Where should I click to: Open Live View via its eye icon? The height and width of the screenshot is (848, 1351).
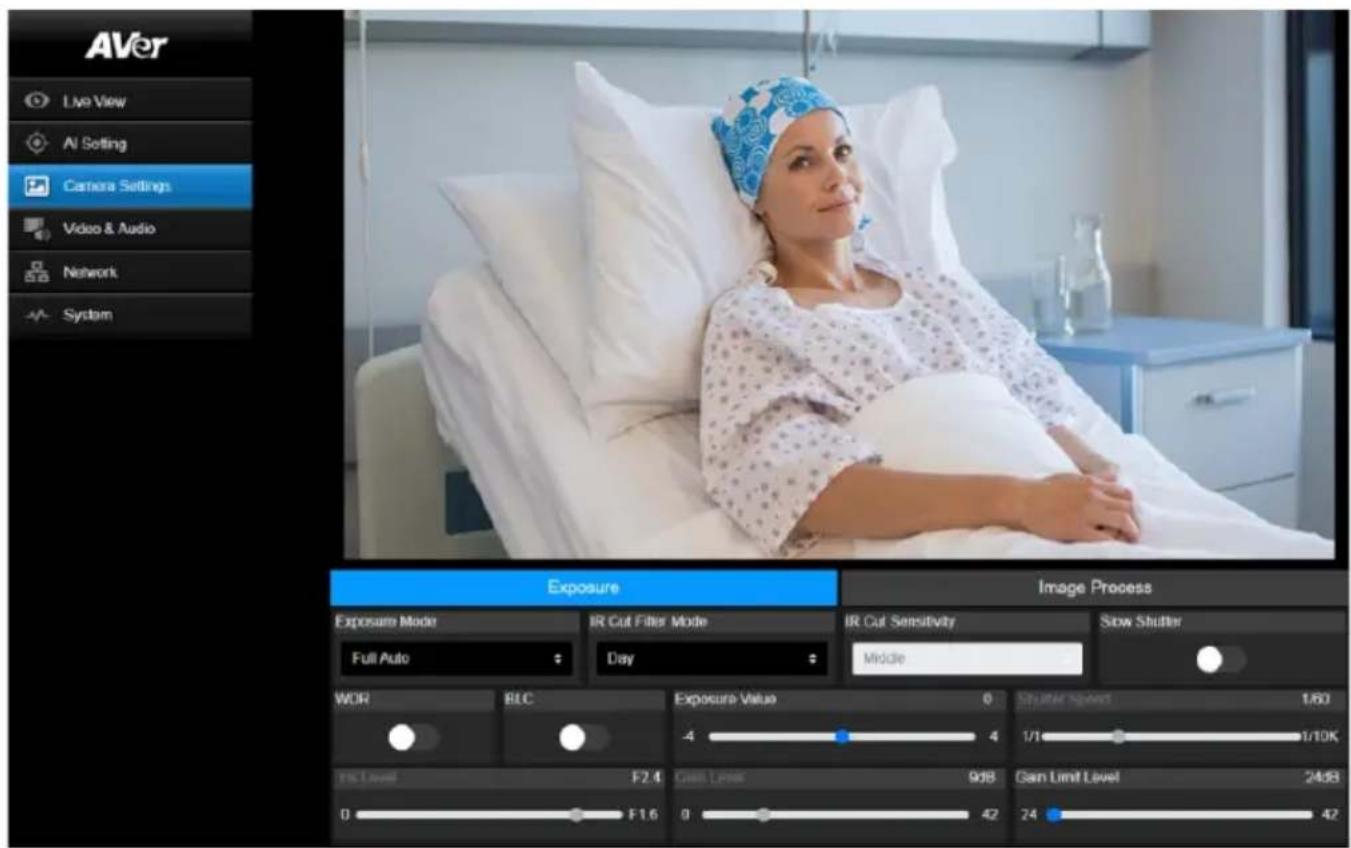click(37, 101)
